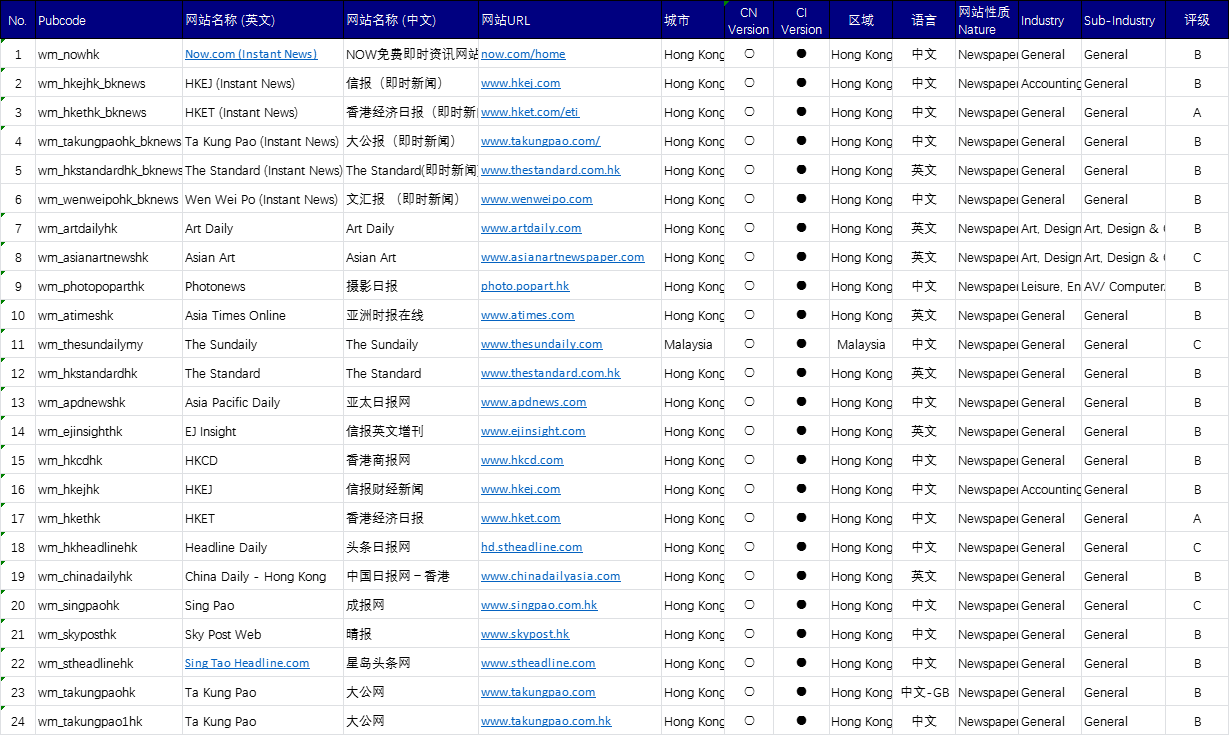Click the CI Version dot in the Sing Pao row

point(801,605)
